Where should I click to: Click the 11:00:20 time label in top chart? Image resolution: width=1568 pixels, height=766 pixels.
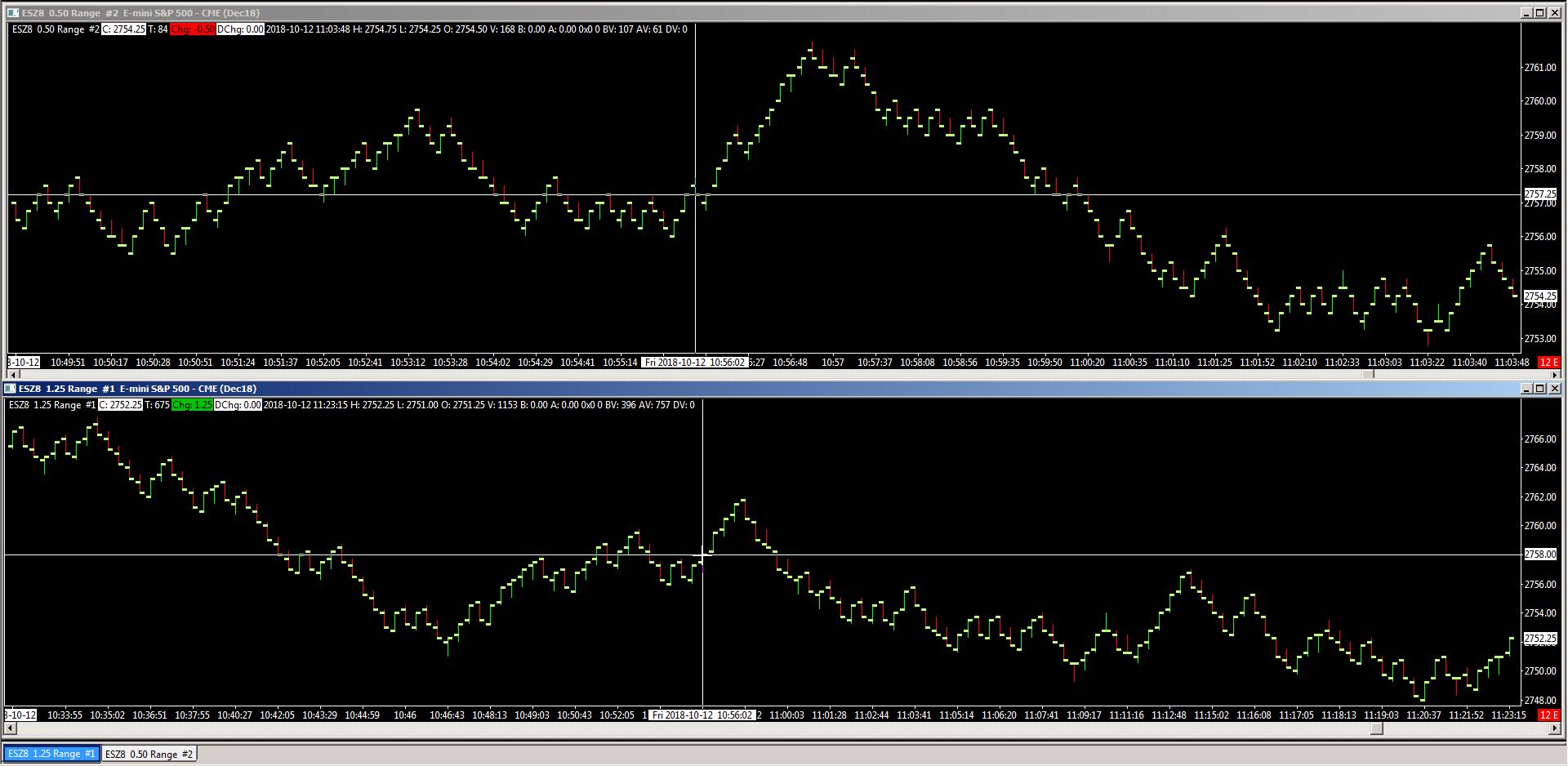tap(1087, 363)
